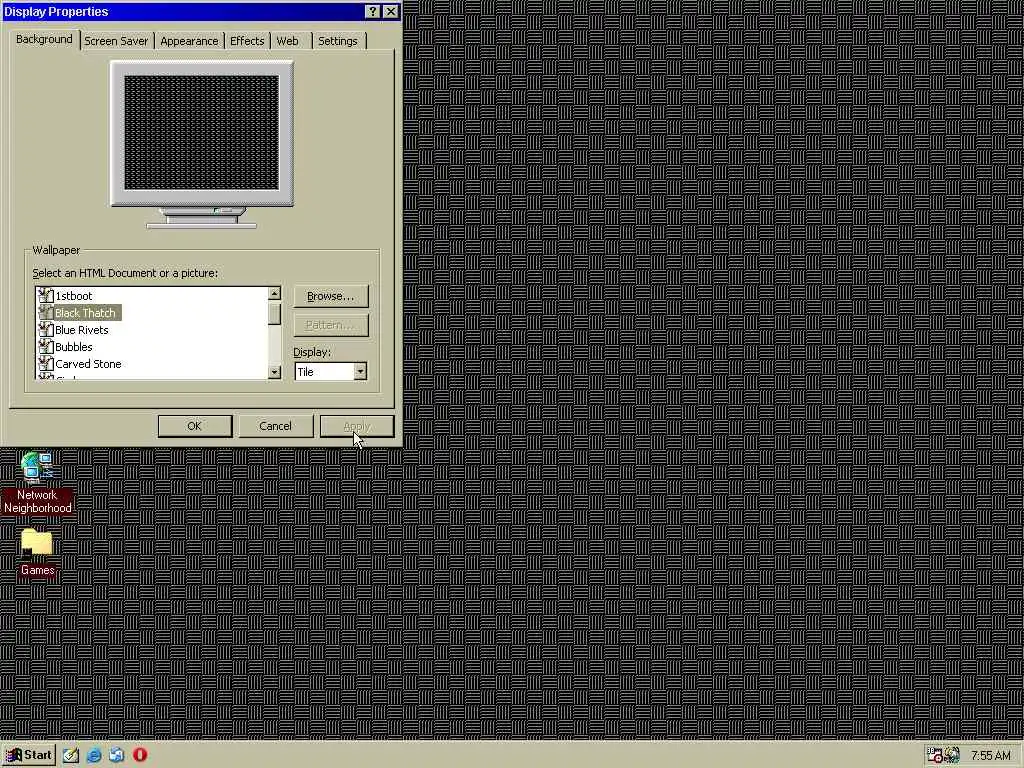
Task: Click the Help question mark button
Action: pos(372,12)
